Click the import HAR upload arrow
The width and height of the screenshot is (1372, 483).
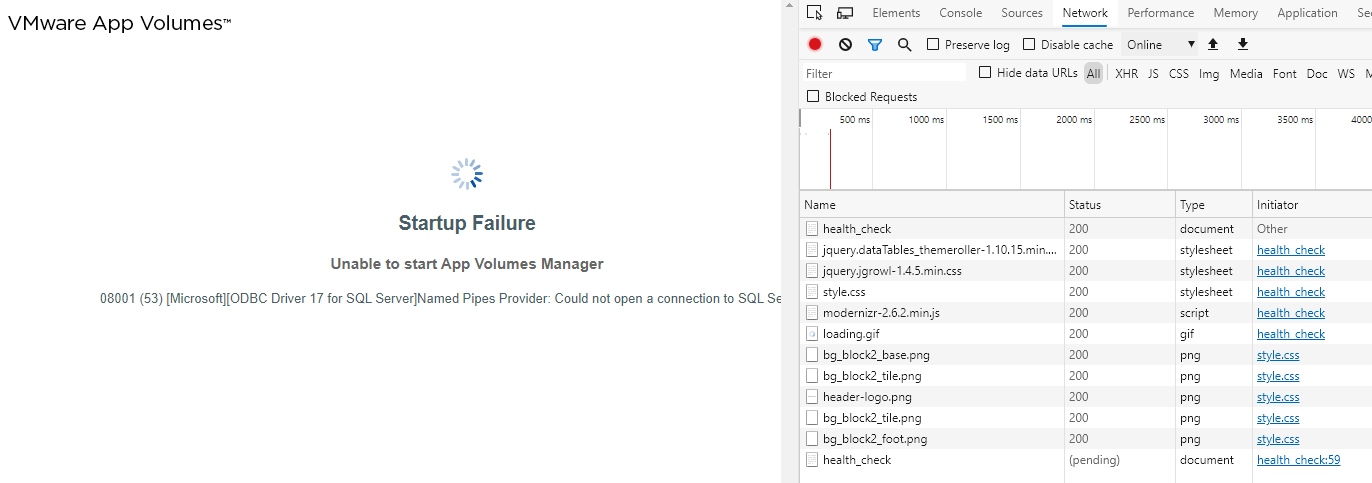point(1213,45)
